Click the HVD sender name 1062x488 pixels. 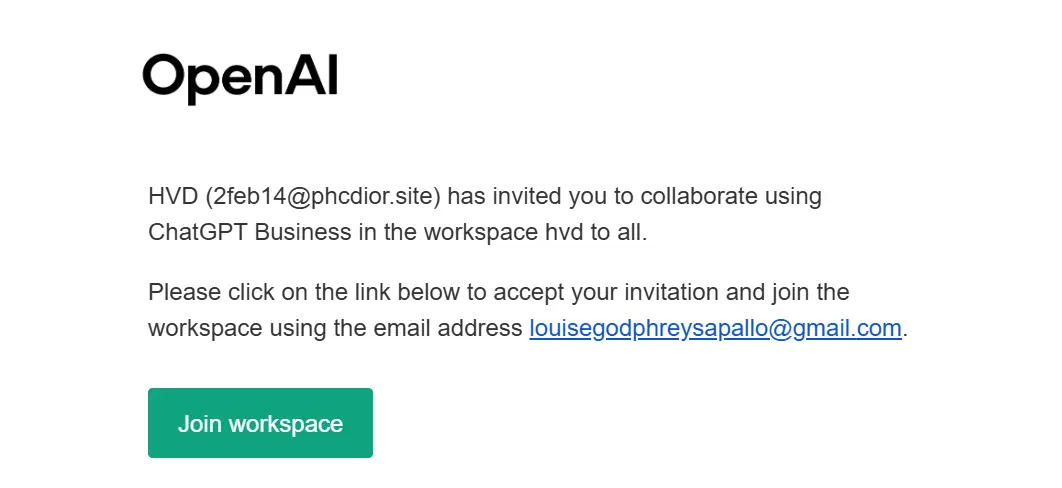(x=172, y=197)
